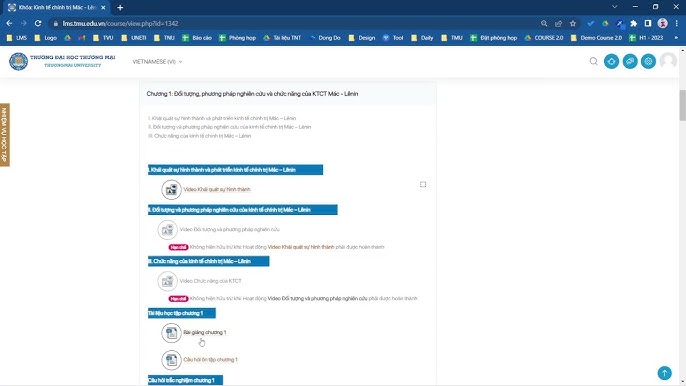Viewport: 686px width, 386px height.
Task: Open browser zoom magnifier icon in address bar
Action: pyautogui.click(x=544, y=24)
